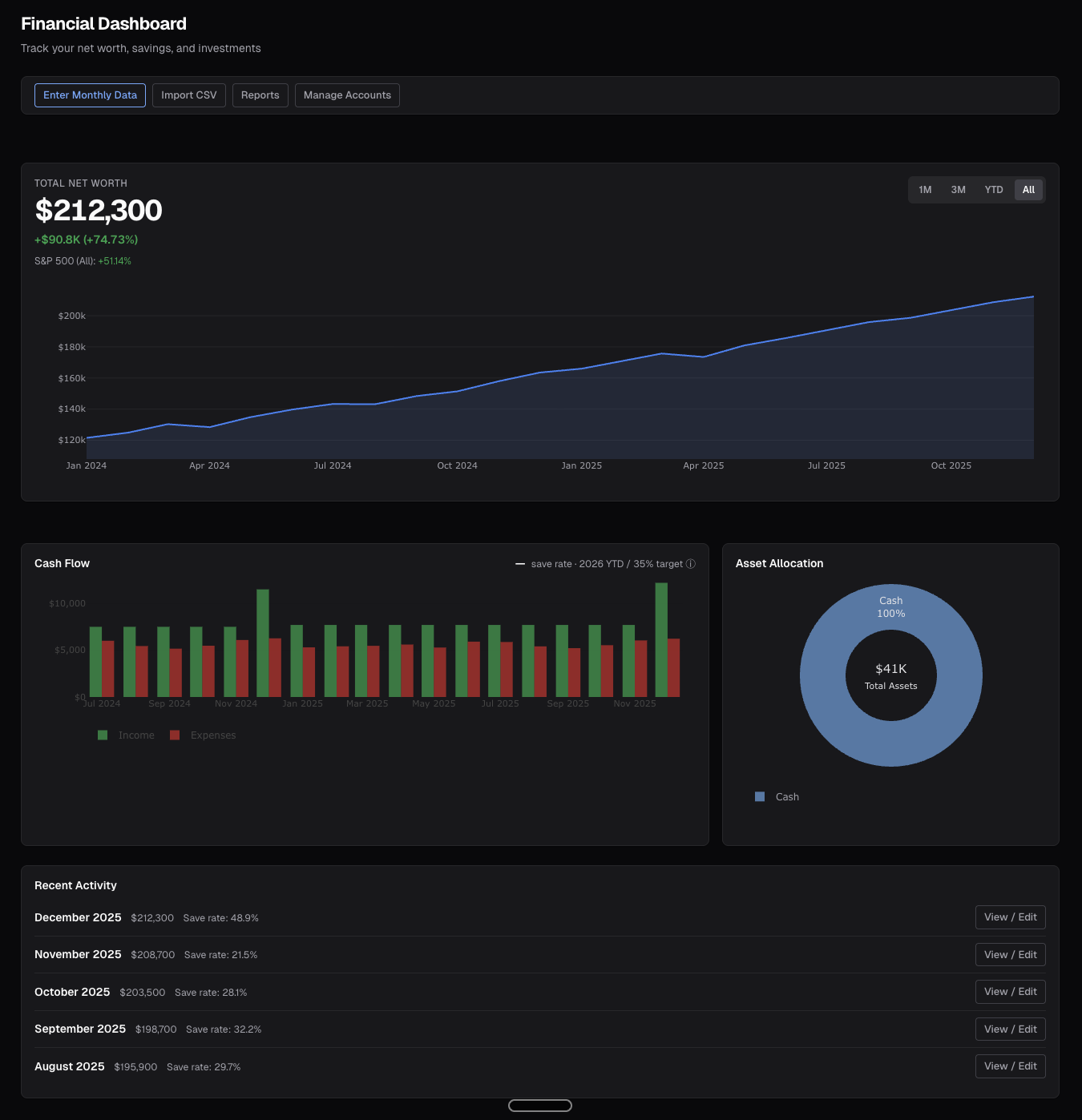Open the Reports page
The image size is (1082, 1120).
pyautogui.click(x=260, y=95)
